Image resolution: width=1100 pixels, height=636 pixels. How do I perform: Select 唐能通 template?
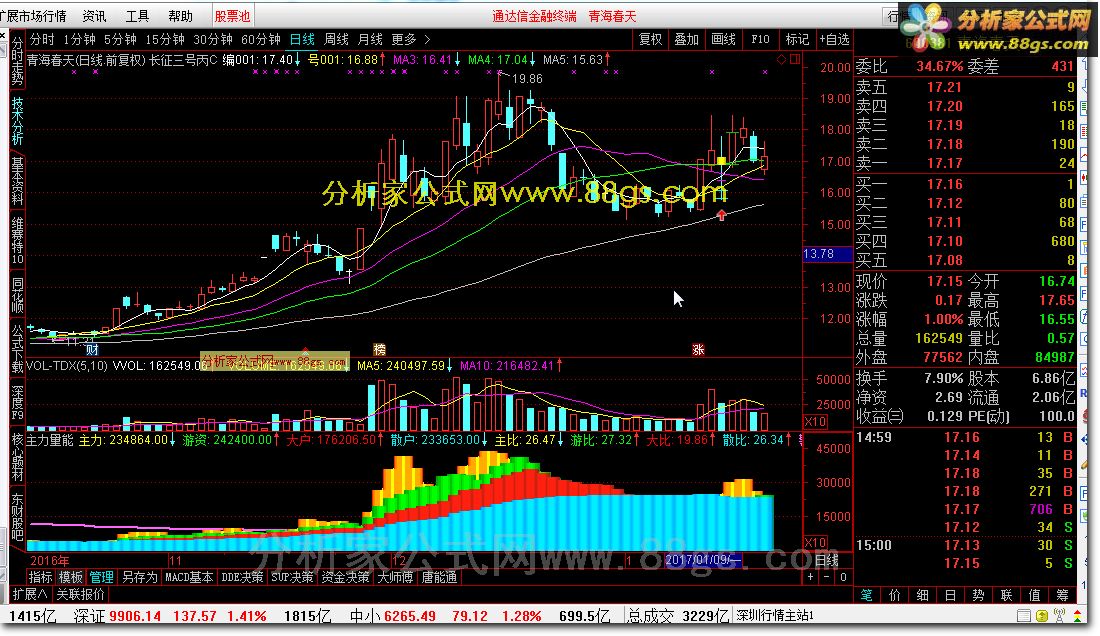click(x=439, y=577)
